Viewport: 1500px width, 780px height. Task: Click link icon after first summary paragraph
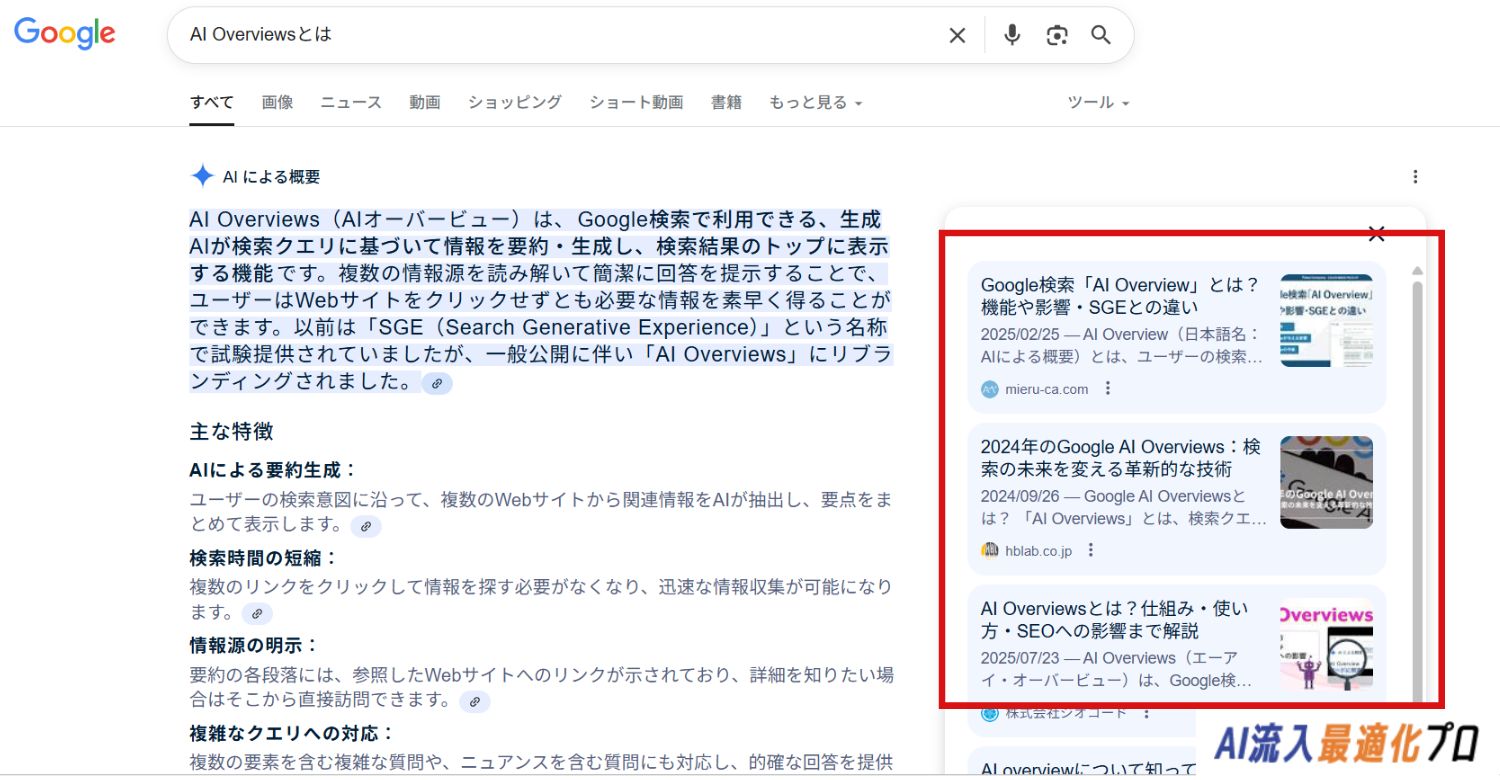pyautogui.click(x=437, y=383)
